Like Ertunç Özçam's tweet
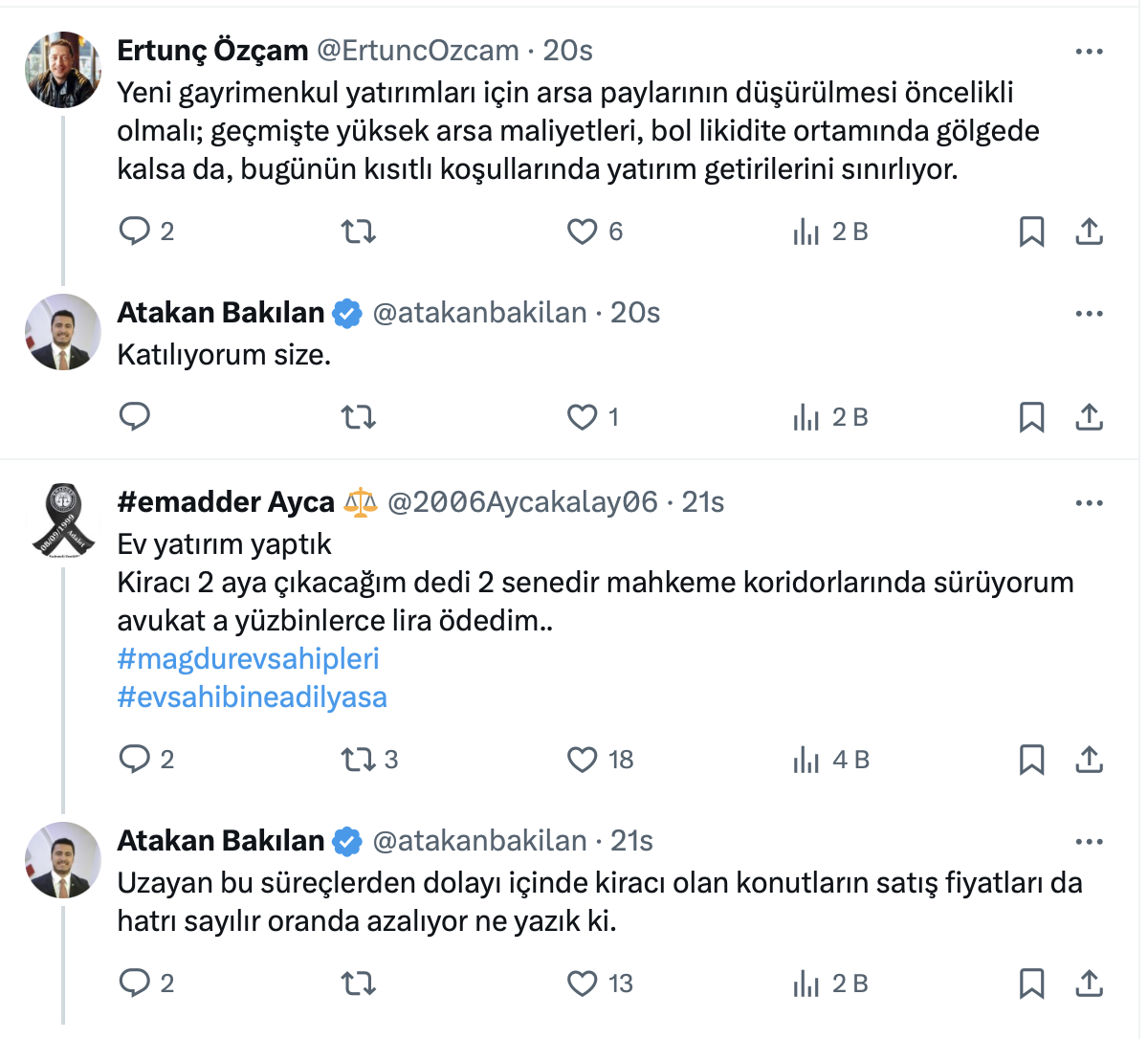The image size is (1148, 1039). tap(582, 232)
